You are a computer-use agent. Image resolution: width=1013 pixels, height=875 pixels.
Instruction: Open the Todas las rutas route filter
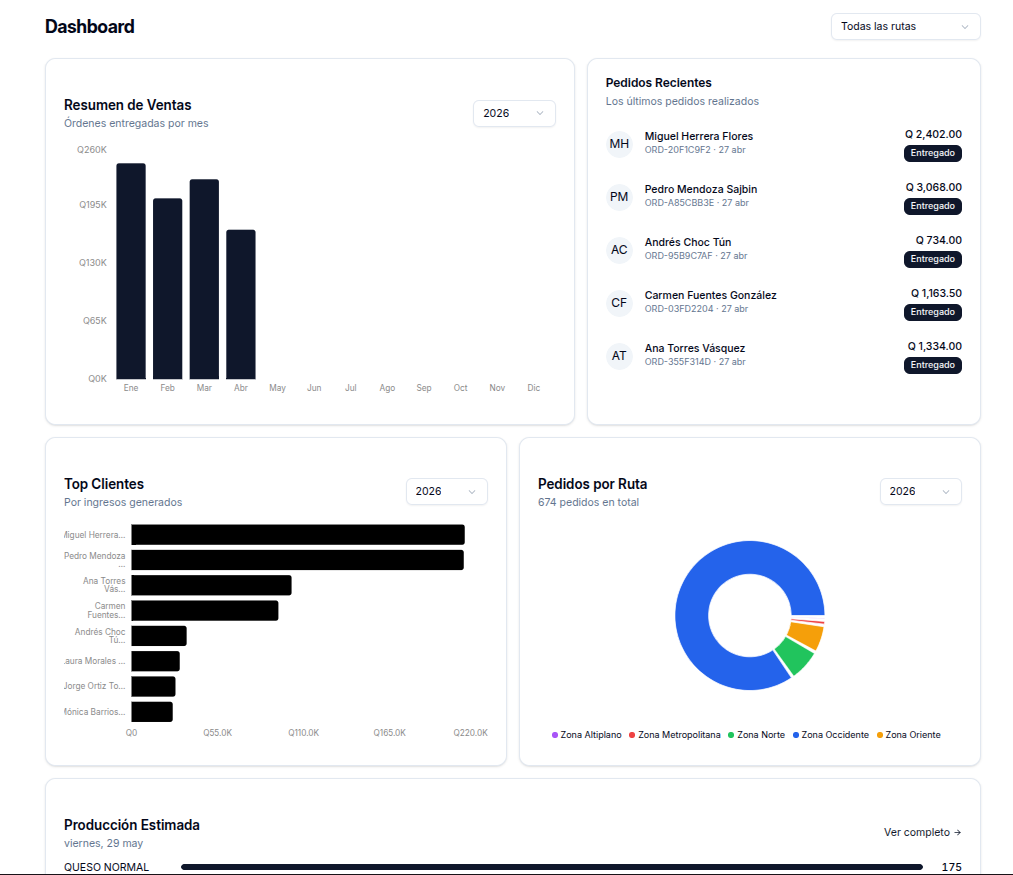tap(905, 26)
